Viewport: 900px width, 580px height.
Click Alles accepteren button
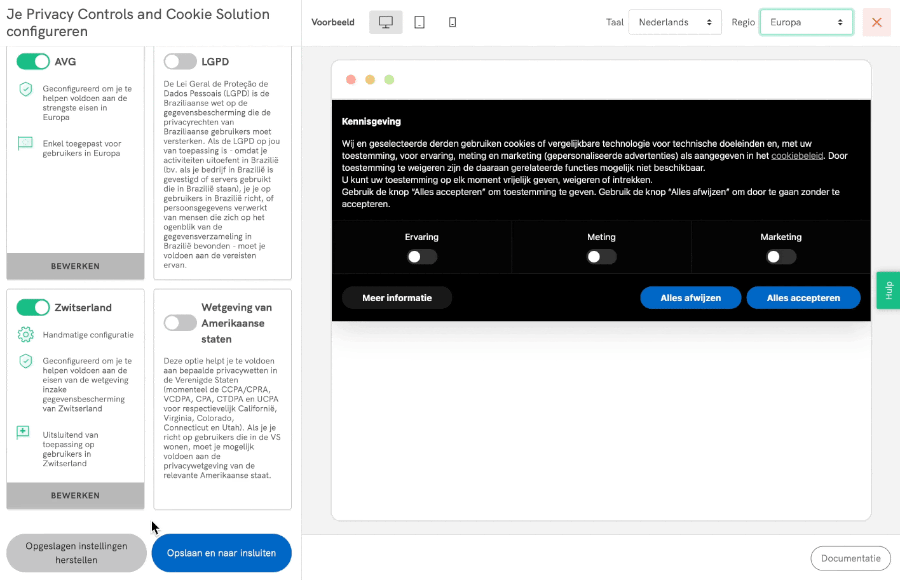tap(803, 297)
